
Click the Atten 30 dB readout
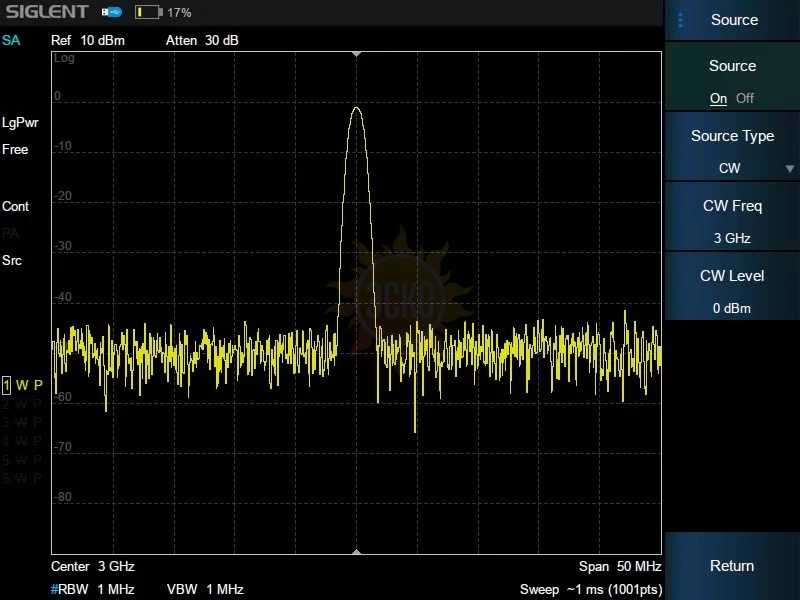pyautogui.click(x=202, y=40)
